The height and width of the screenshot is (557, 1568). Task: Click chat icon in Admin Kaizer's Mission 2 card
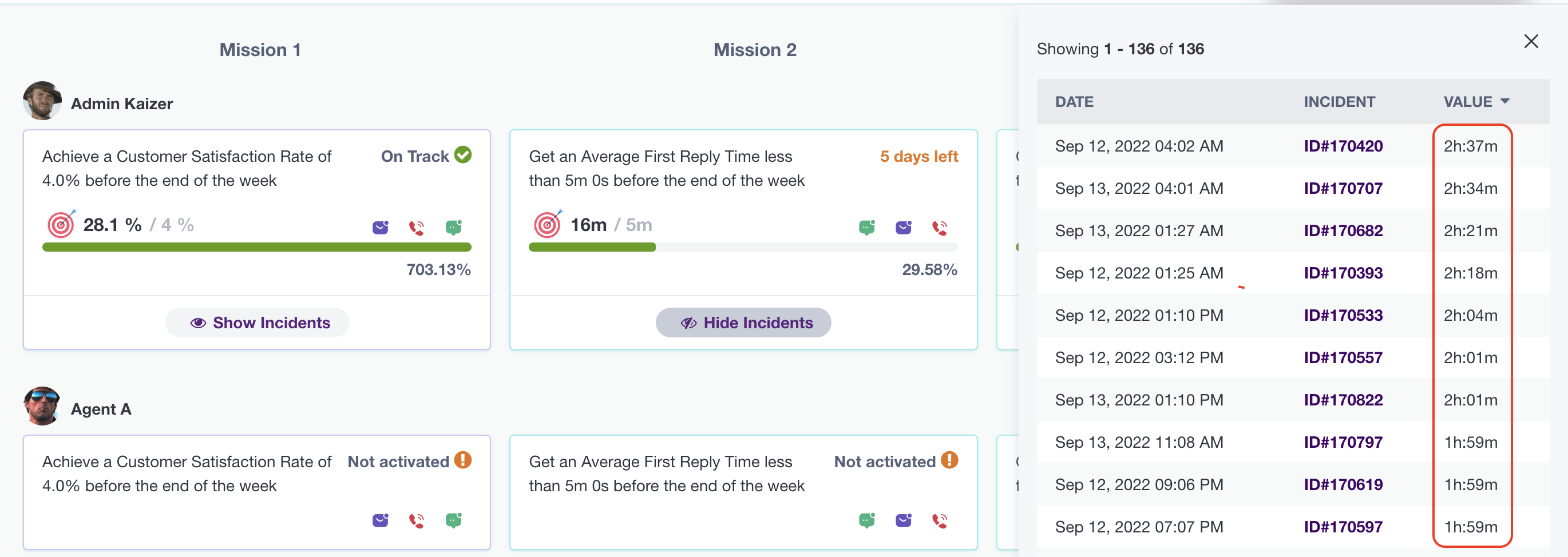[867, 228]
